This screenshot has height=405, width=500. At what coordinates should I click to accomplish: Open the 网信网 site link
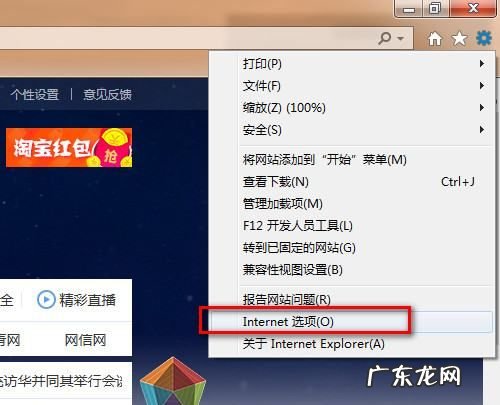click(x=85, y=340)
